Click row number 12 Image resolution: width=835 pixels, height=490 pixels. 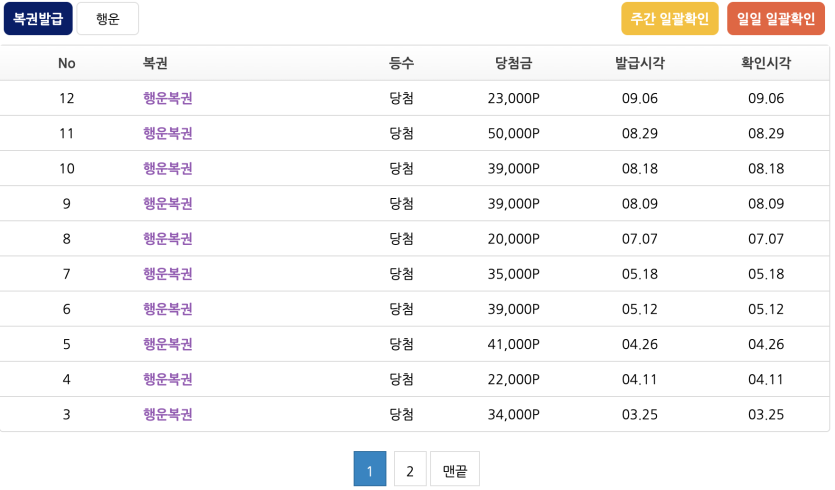click(x=67, y=98)
